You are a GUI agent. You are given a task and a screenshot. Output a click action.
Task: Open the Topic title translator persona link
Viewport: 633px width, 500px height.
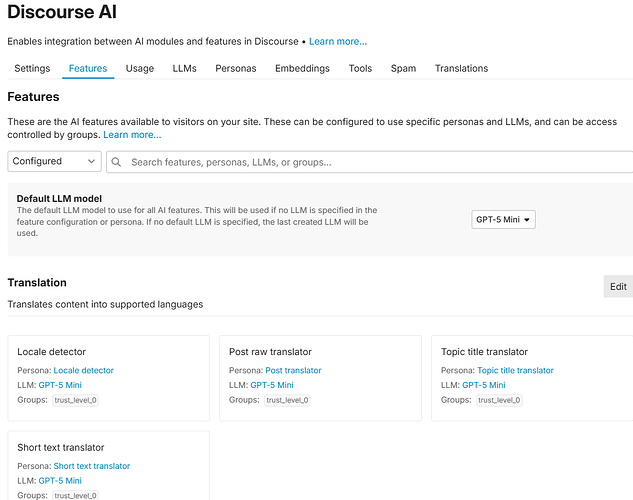point(516,370)
